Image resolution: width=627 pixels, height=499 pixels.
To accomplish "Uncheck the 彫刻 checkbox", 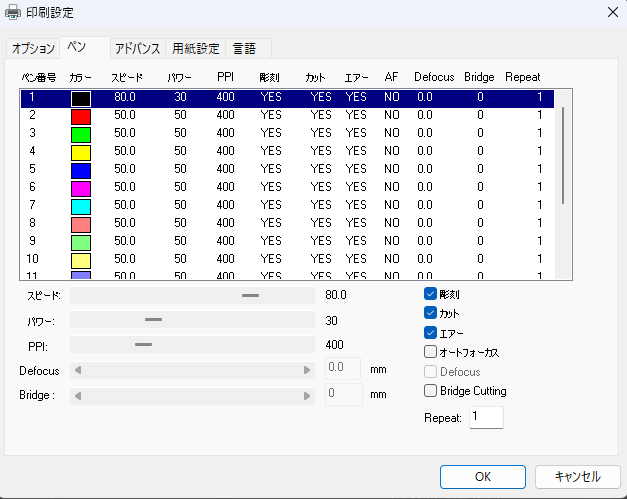I will (431, 295).
